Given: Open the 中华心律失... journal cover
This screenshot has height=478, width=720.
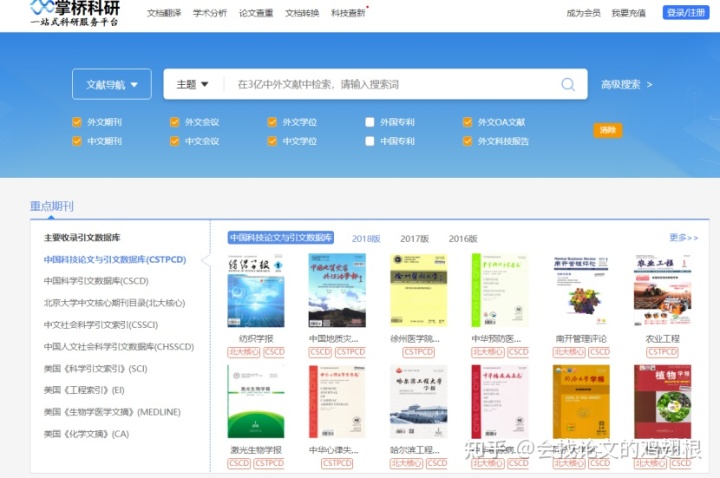Looking at the screenshot, I should click(x=337, y=402).
